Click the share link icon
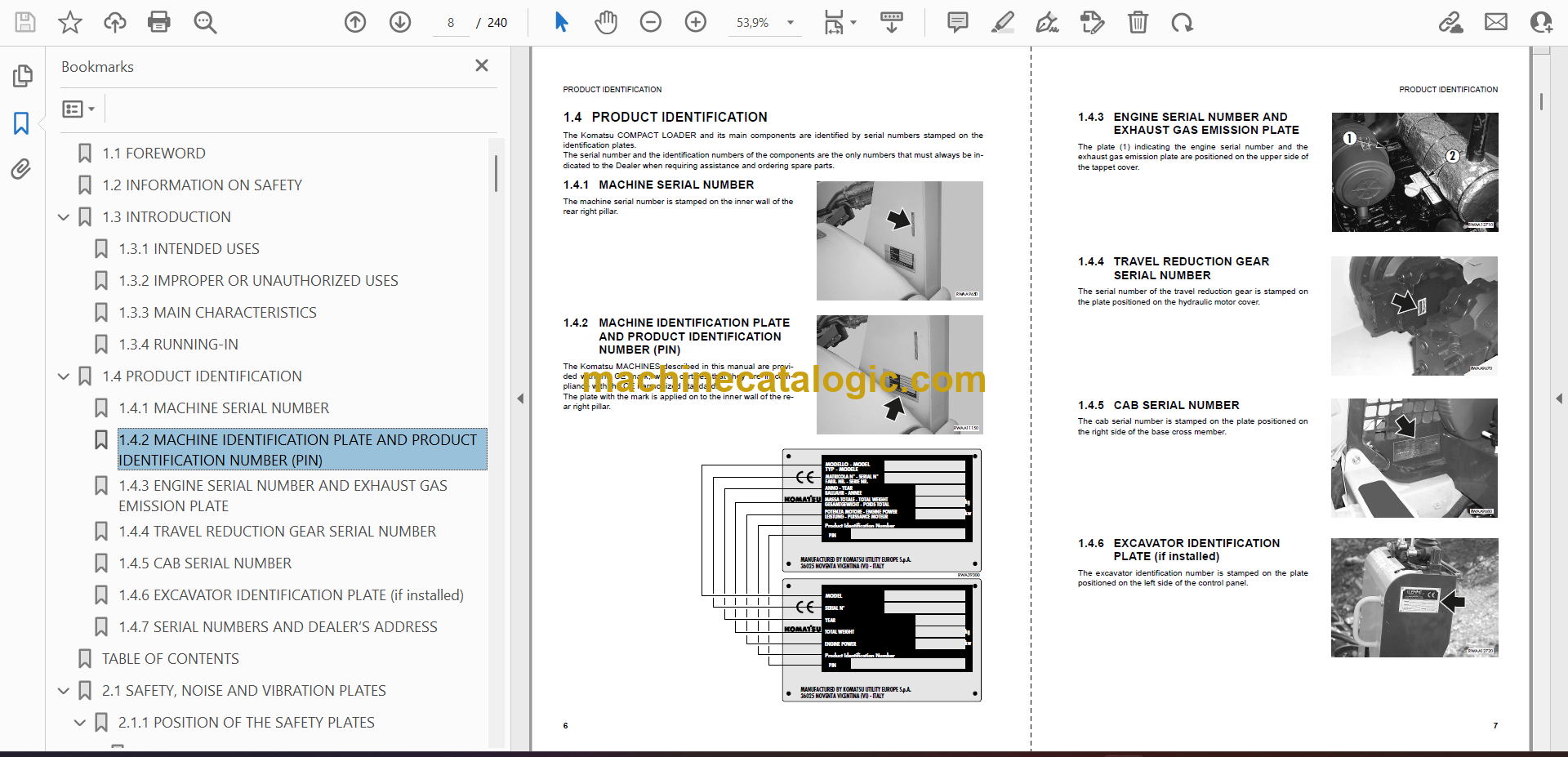This screenshot has width=1568, height=757. [1450, 22]
